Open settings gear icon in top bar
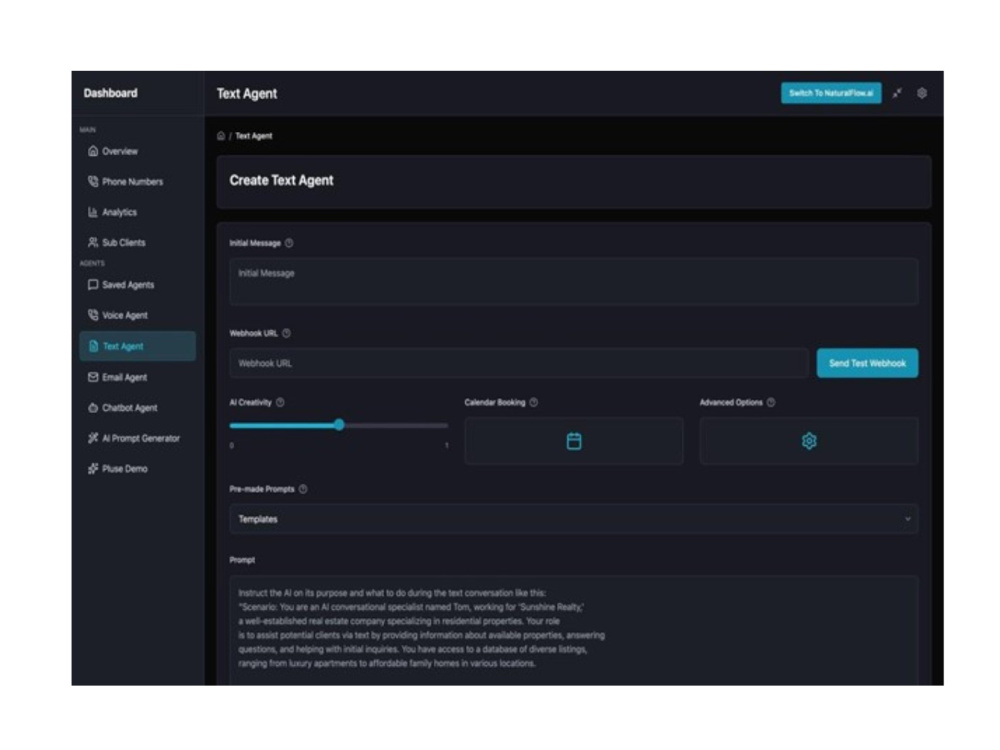The height and width of the screenshot is (750, 1000). [x=922, y=93]
